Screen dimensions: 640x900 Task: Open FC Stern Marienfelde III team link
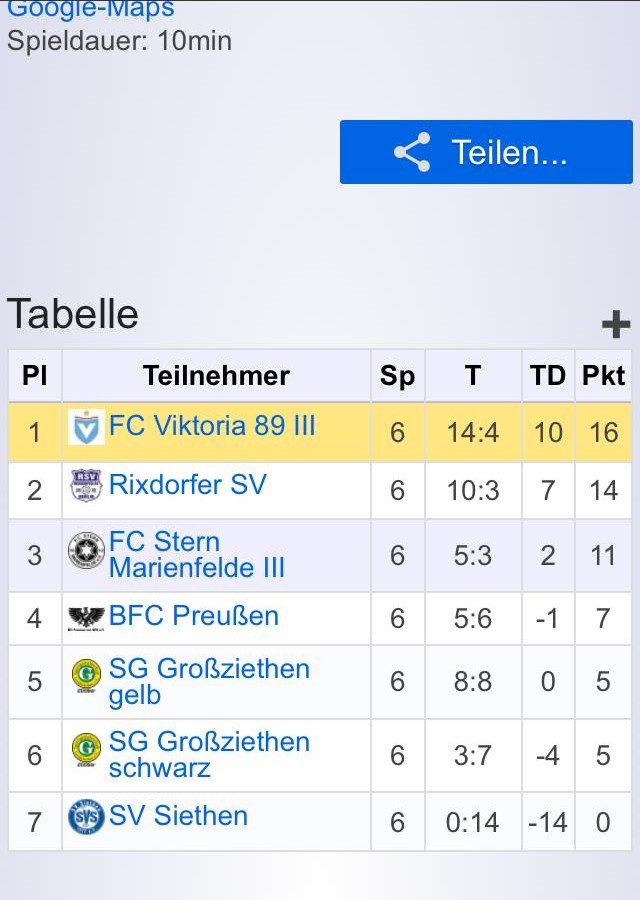pyautogui.click(x=196, y=554)
